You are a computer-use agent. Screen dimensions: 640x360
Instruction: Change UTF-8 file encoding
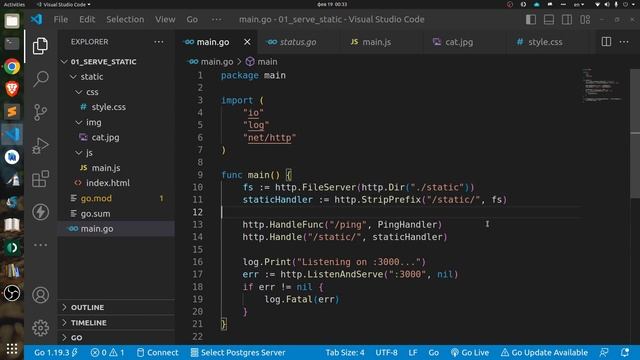[x=387, y=352]
